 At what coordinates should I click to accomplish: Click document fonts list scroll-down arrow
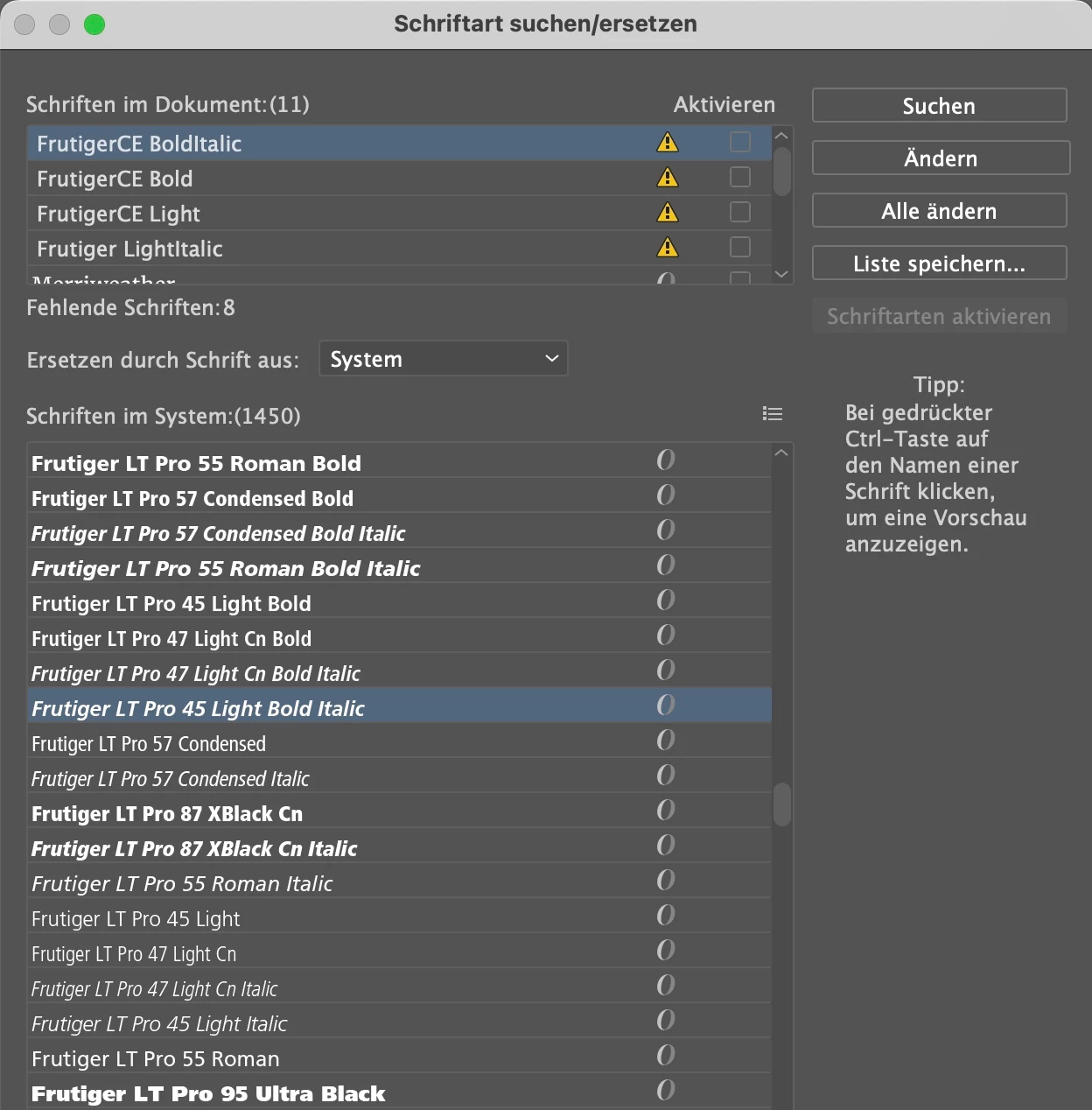coord(782,274)
